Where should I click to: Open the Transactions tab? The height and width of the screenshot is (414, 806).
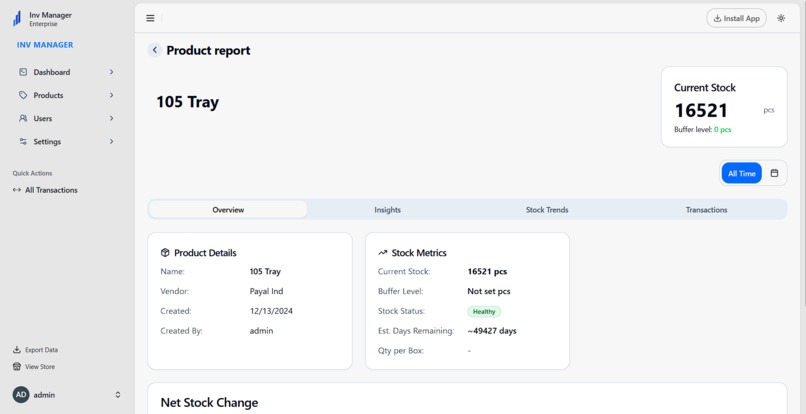tap(706, 210)
